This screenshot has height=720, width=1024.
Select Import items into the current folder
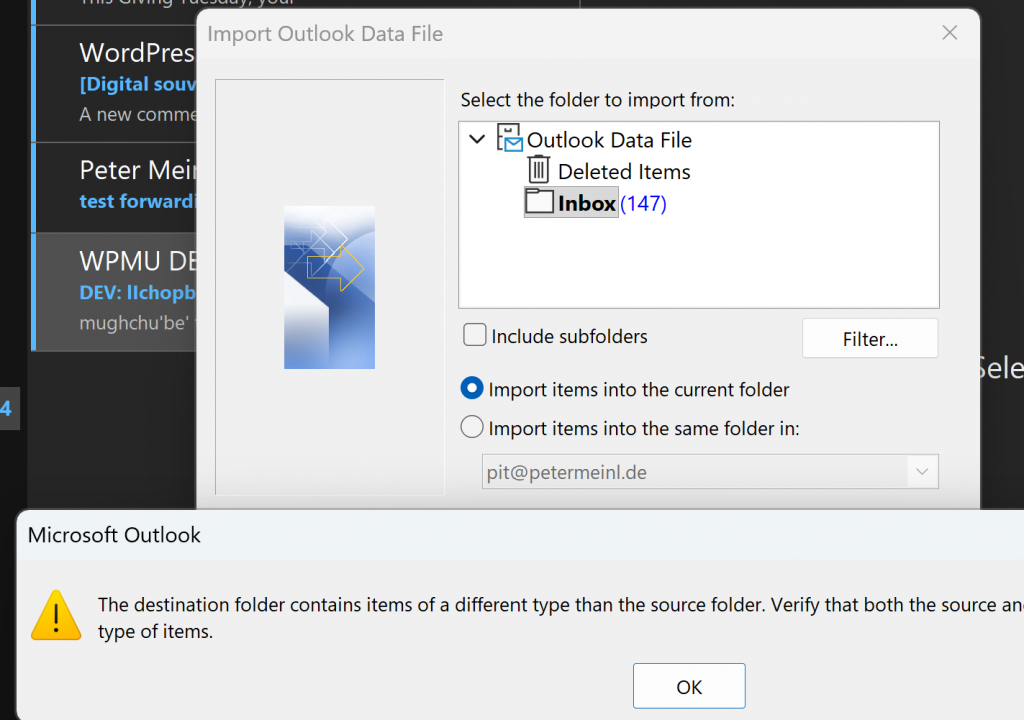tap(472, 389)
